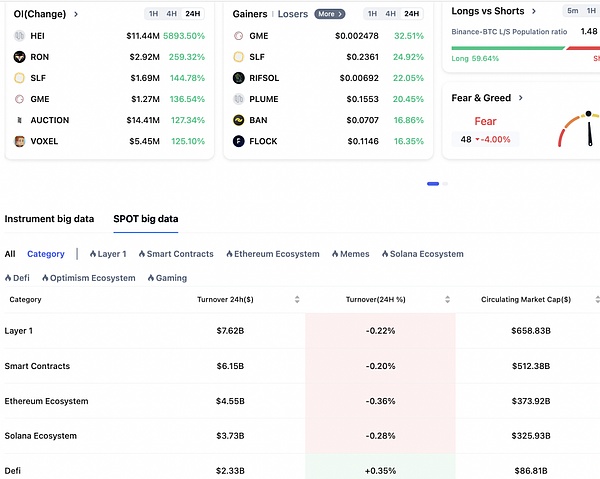Open the Solana Ecosystem table row
The height and width of the screenshot is (479, 600).
(x=302, y=436)
